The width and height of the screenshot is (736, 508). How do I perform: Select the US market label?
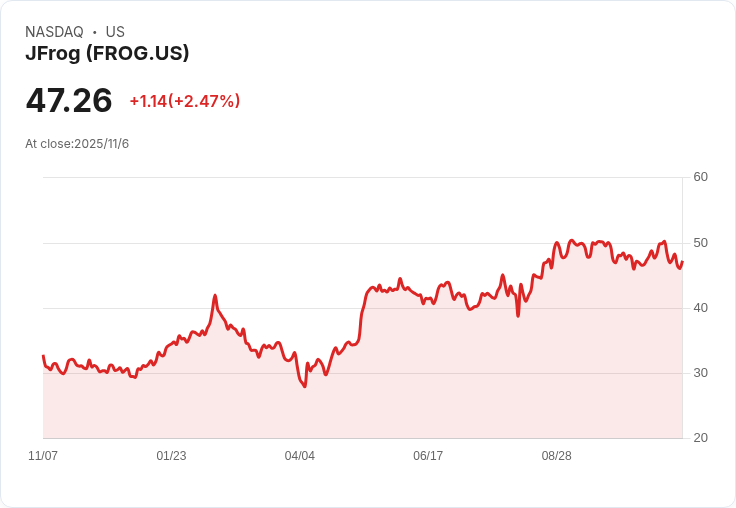[x=115, y=32]
